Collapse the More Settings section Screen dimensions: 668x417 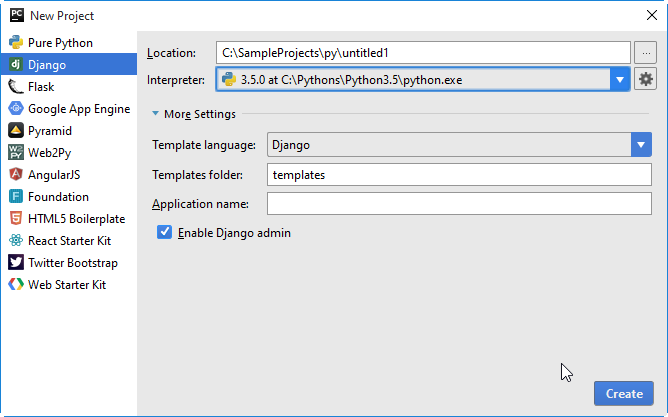156,114
